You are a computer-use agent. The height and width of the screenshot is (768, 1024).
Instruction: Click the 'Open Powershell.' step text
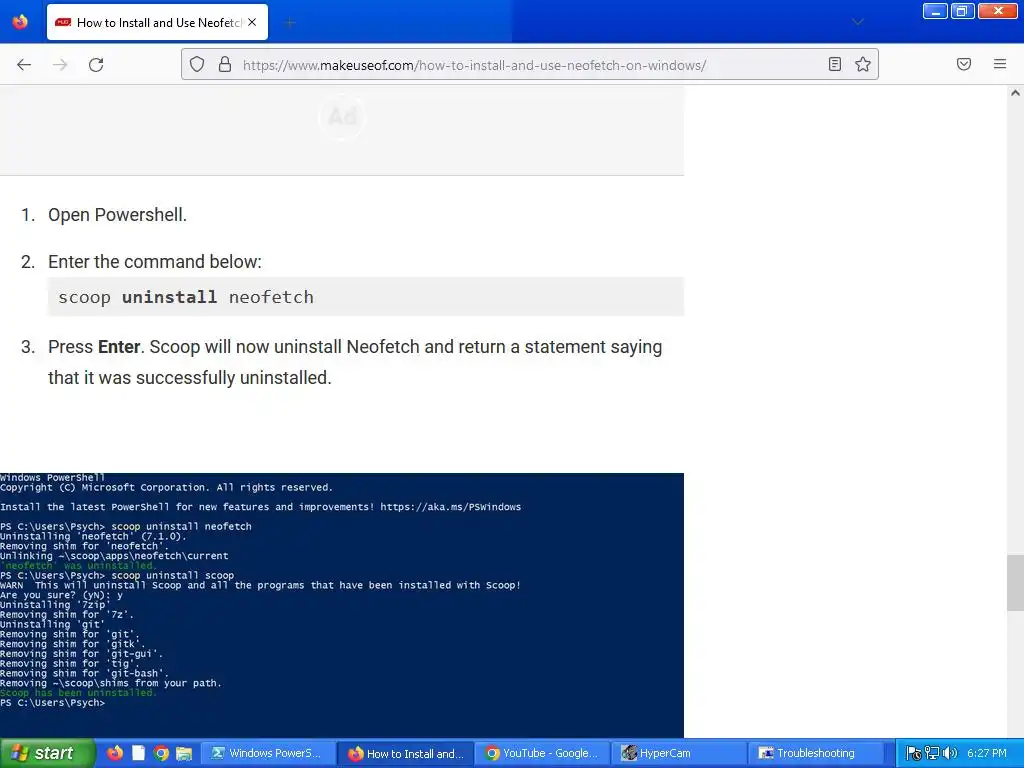pyautogui.click(x=118, y=215)
